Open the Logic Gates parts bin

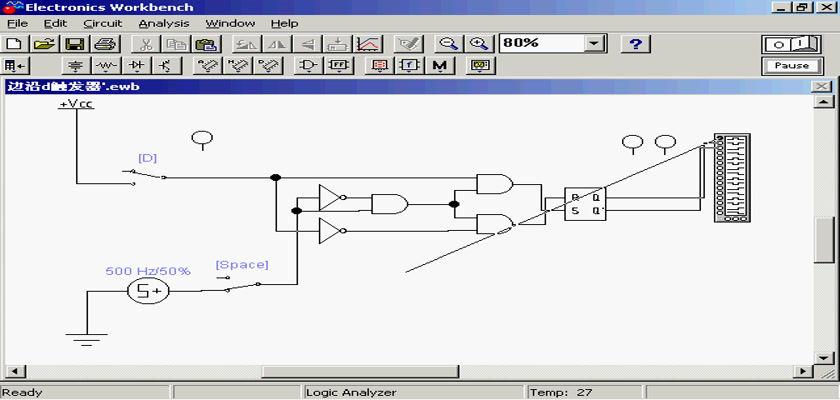click(x=308, y=66)
